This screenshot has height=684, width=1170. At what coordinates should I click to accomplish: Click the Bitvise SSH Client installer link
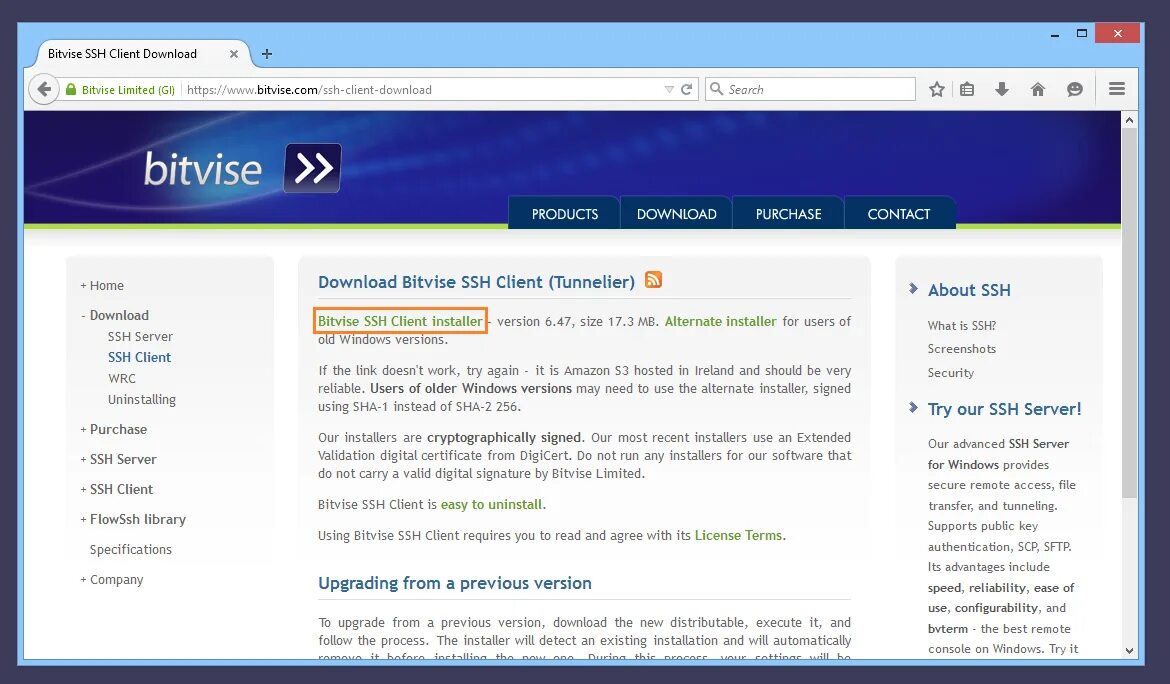[400, 321]
